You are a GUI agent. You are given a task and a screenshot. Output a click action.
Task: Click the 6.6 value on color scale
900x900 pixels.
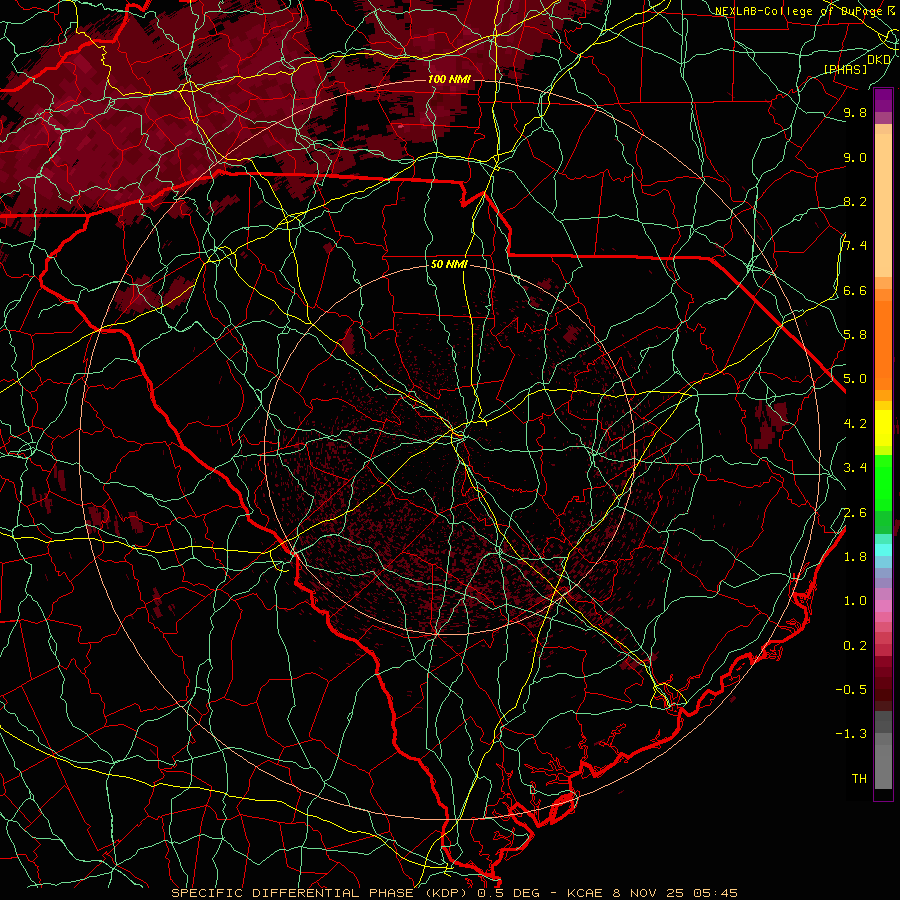(855, 291)
